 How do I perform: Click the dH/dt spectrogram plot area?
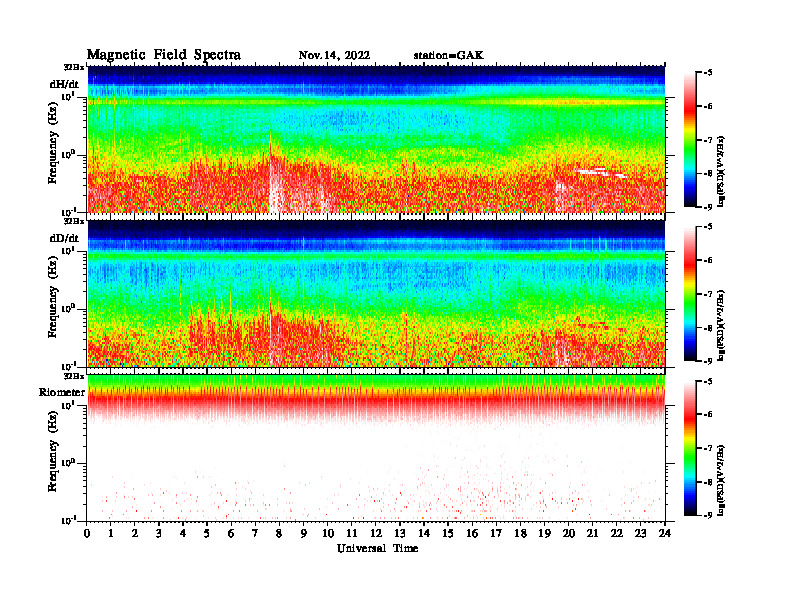(376, 139)
